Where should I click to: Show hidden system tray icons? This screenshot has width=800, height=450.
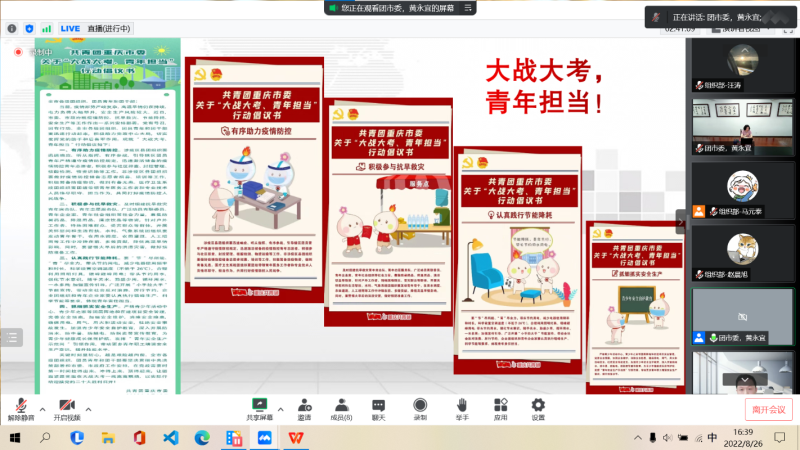(638, 437)
